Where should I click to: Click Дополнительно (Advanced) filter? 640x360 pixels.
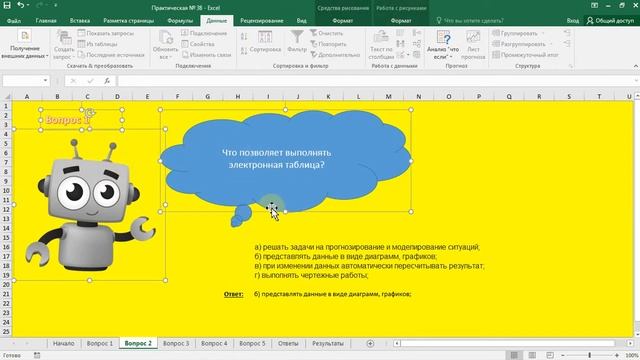coord(335,55)
